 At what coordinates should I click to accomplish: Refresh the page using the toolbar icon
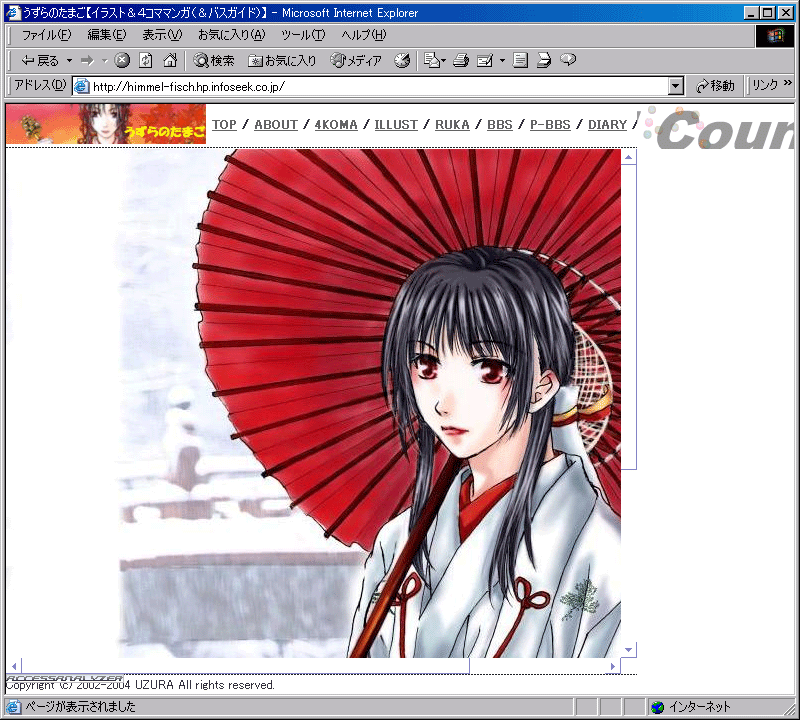pyautogui.click(x=146, y=61)
